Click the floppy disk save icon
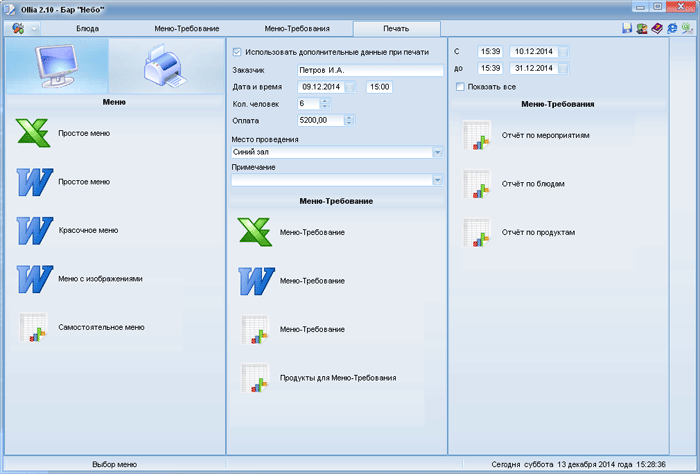 click(x=627, y=29)
